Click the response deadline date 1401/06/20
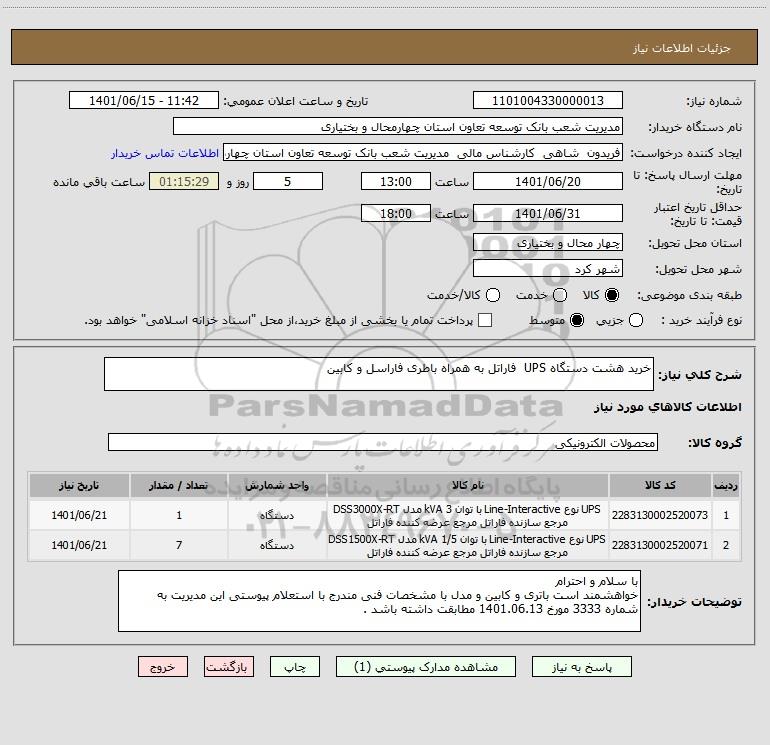Image resolution: width=770 pixels, height=745 pixels. [548, 181]
